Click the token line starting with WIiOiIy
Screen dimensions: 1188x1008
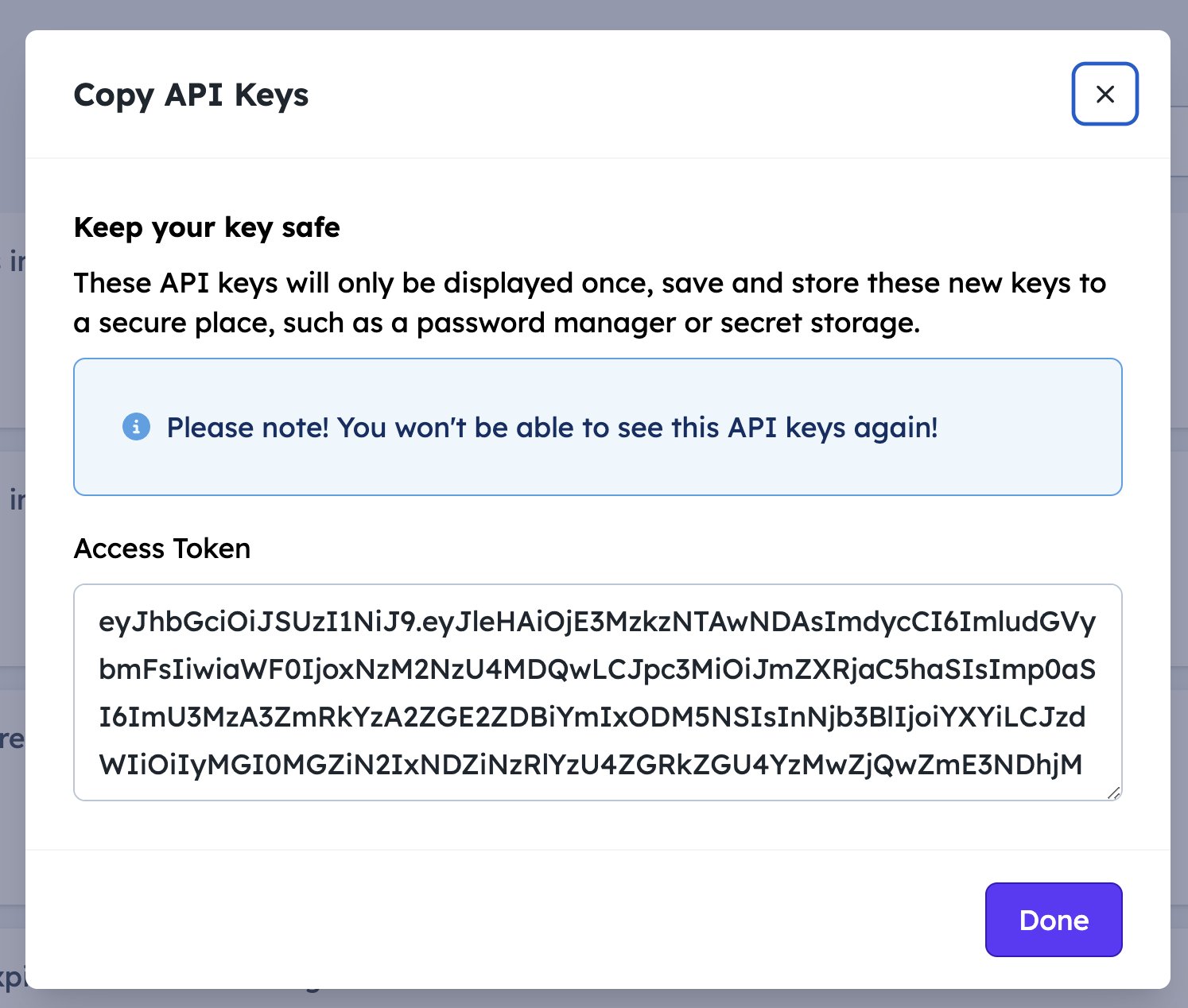[591, 765]
